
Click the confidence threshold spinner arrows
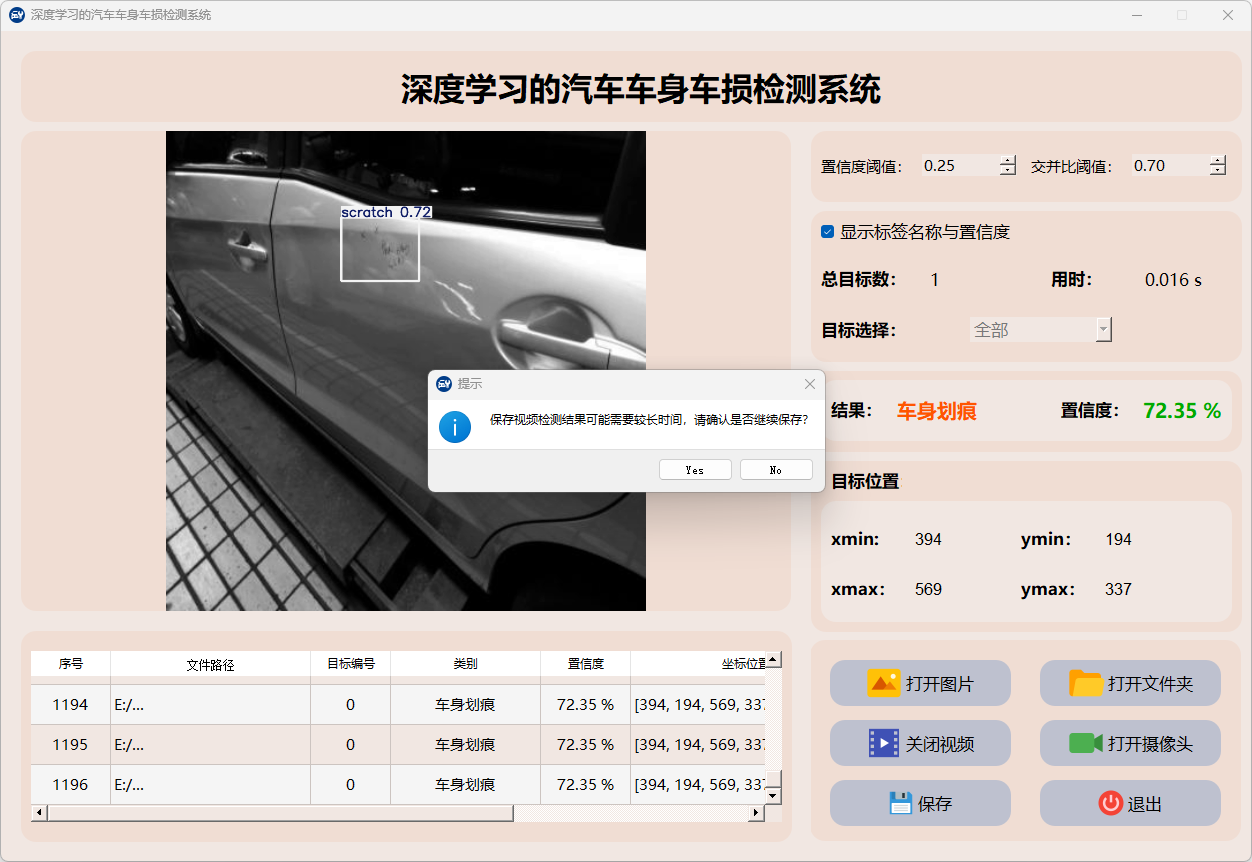coord(1007,166)
